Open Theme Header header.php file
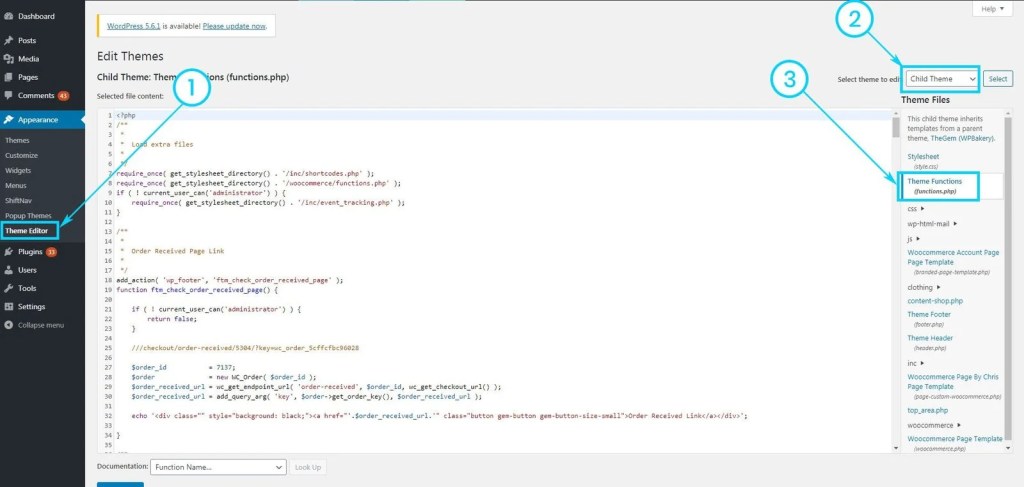The image size is (1024, 487). 930,343
